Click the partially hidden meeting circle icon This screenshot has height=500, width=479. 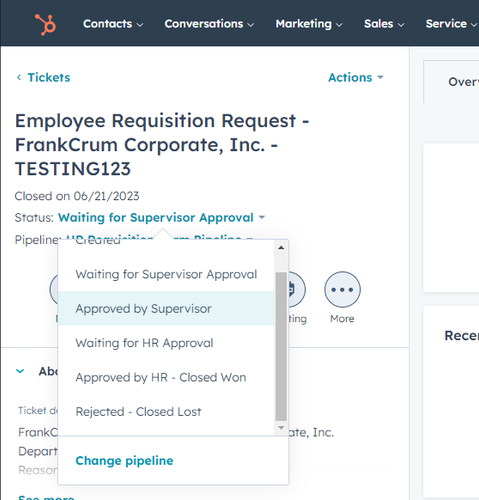click(x=296, y=289)
